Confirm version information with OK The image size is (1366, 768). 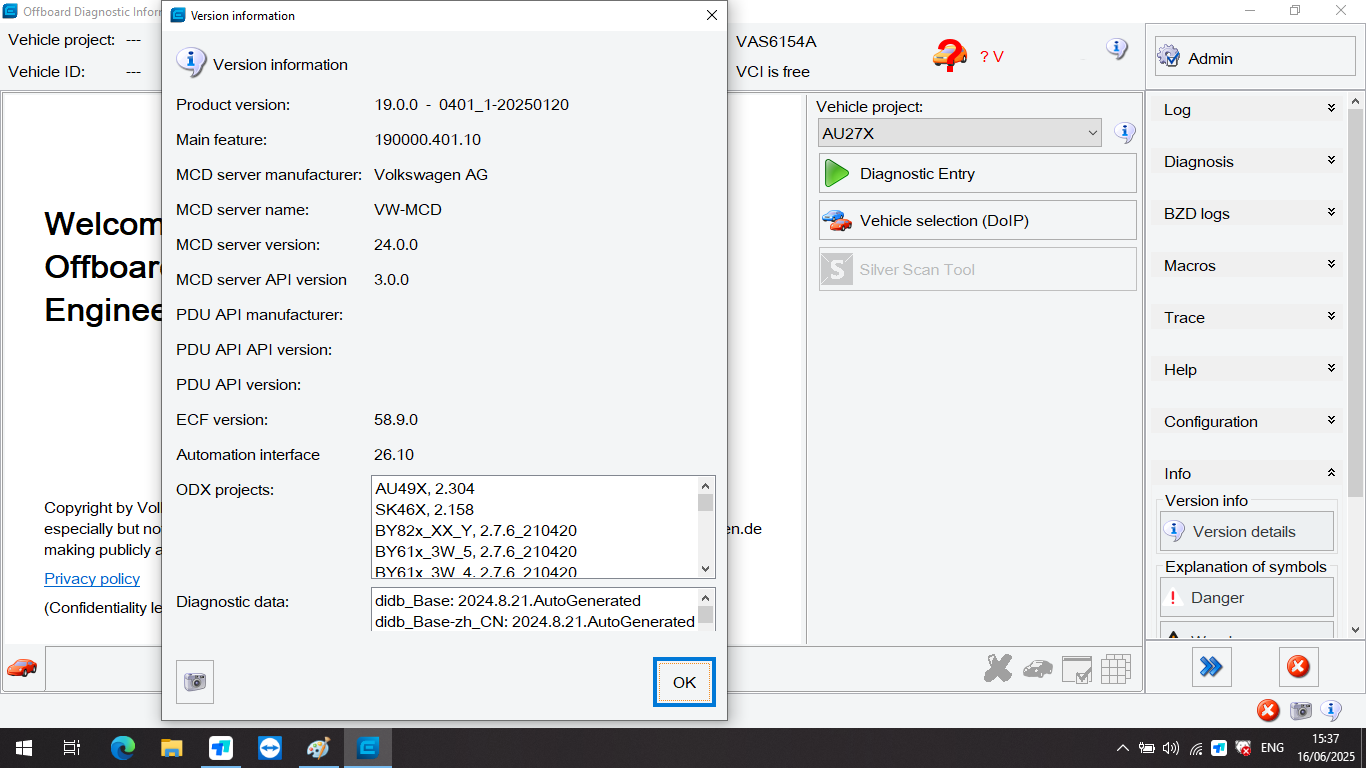point(684,682)
